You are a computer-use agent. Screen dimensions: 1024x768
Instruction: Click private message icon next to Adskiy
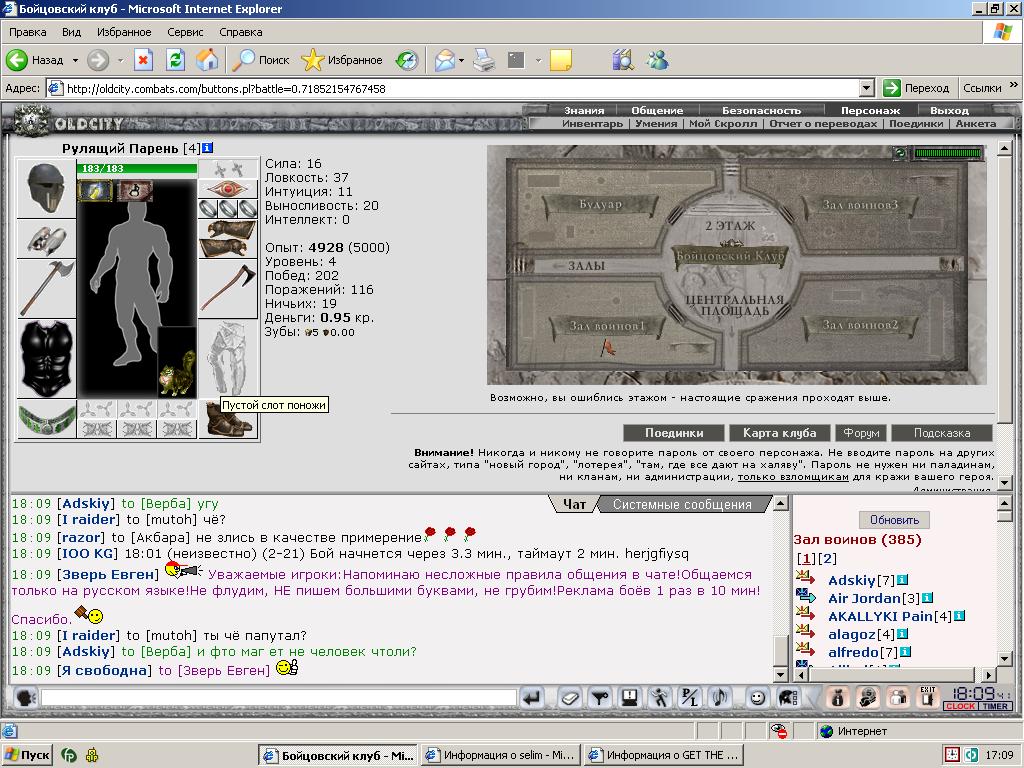pyautogui.click(x=806, y=579)
